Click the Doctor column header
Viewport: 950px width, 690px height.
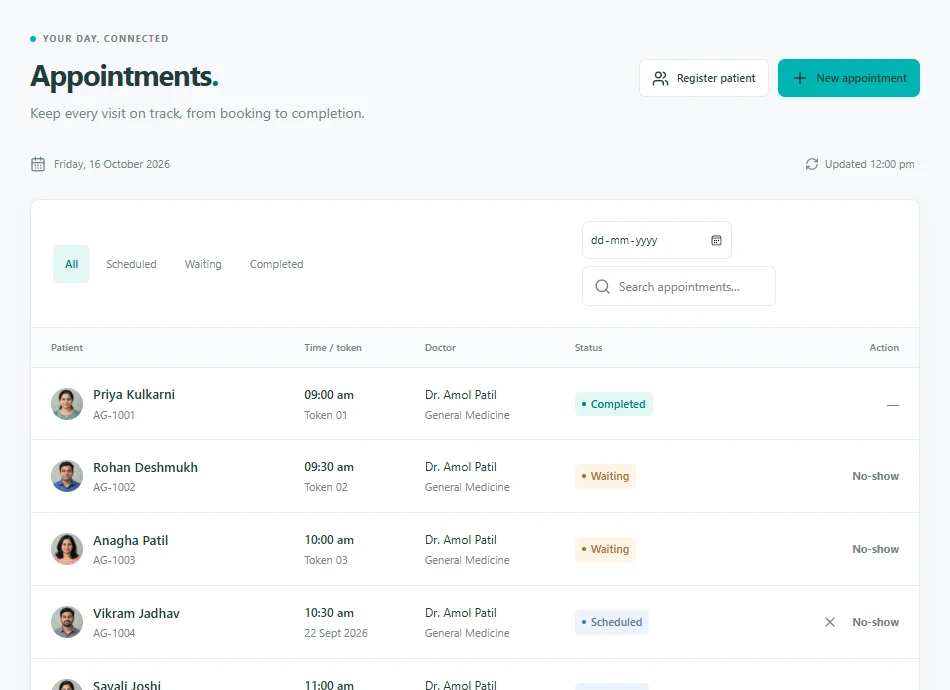coord(440,348)
